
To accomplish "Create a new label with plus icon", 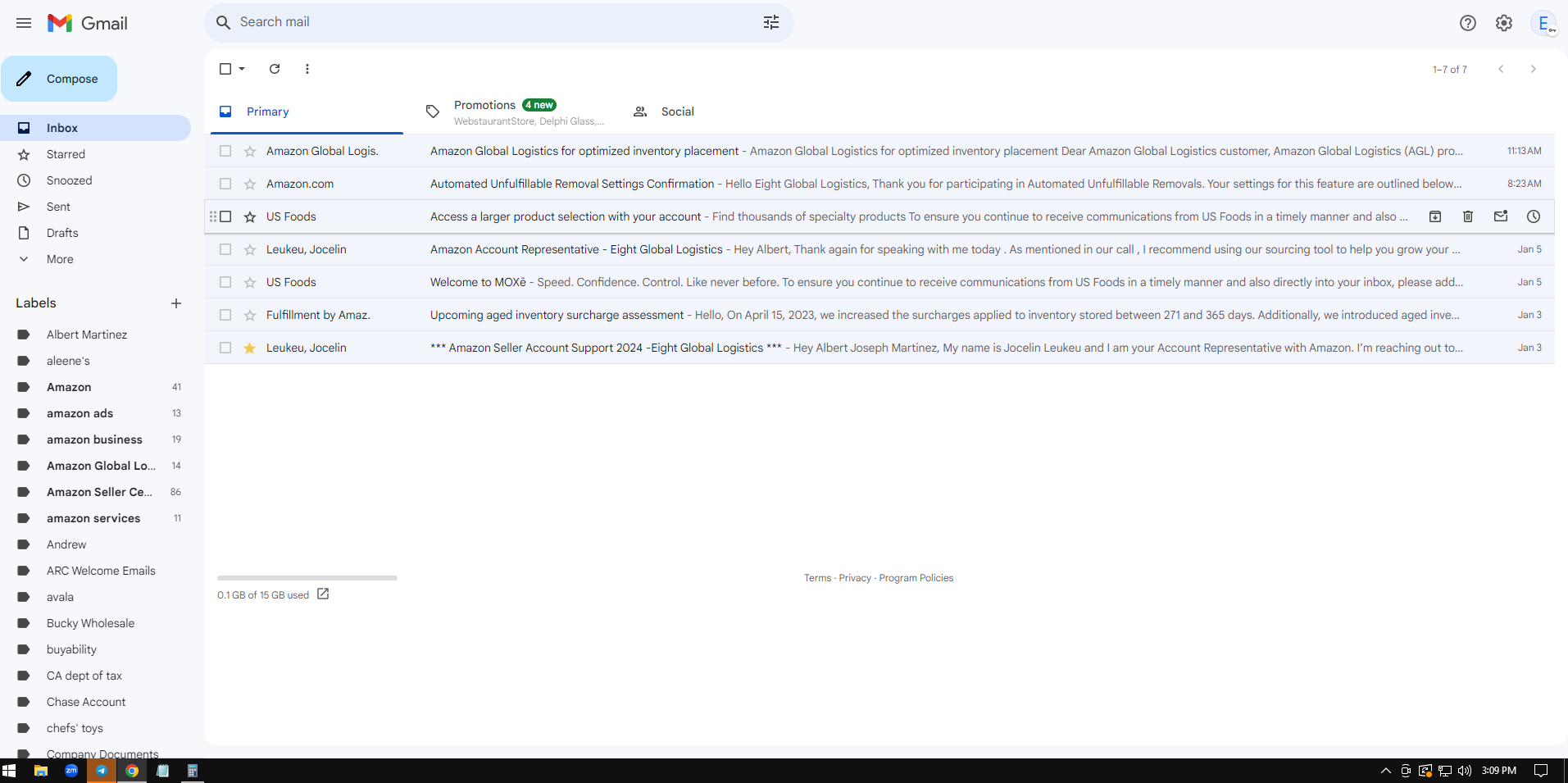I will 176,303.
